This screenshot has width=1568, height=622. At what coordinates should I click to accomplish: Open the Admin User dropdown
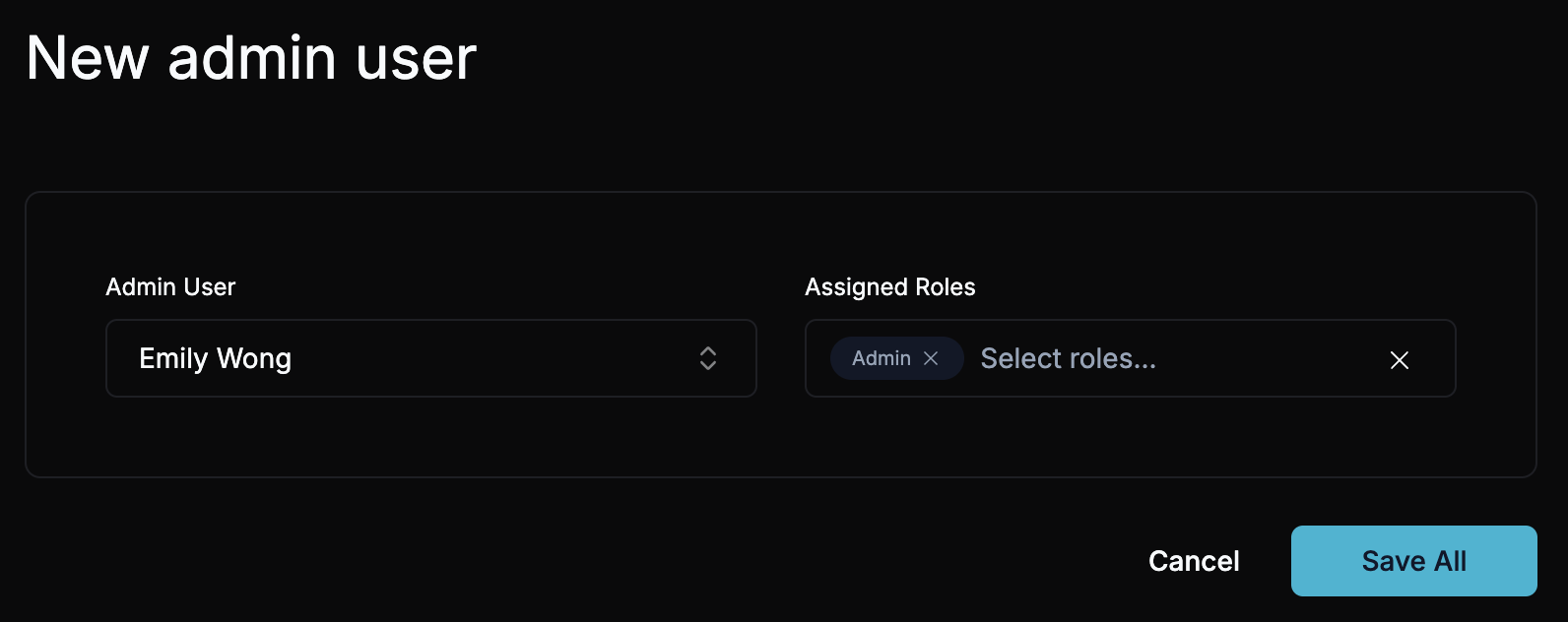coord(430,358)
